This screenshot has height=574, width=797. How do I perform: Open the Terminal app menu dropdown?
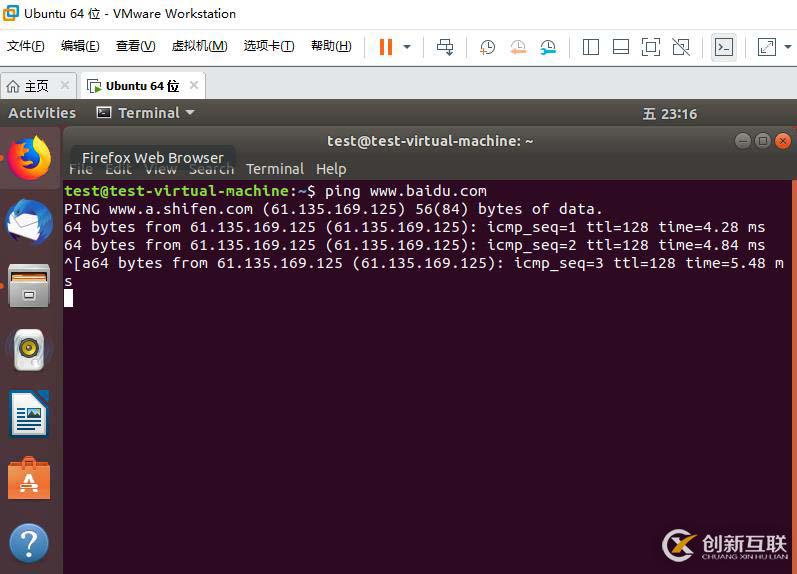(x=145, y=113)
